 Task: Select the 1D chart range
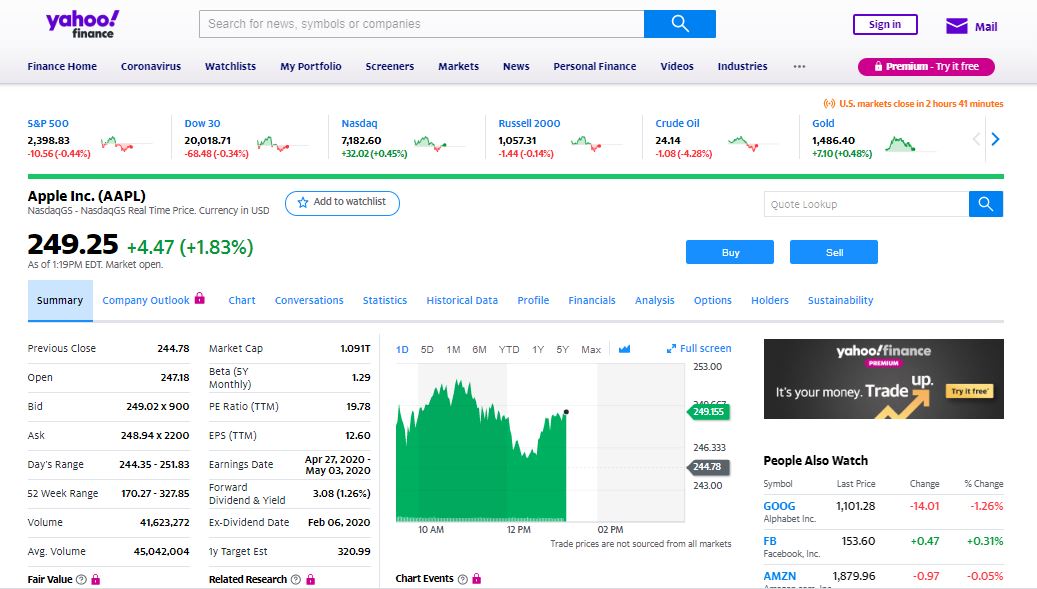click(x=402, y=349)
